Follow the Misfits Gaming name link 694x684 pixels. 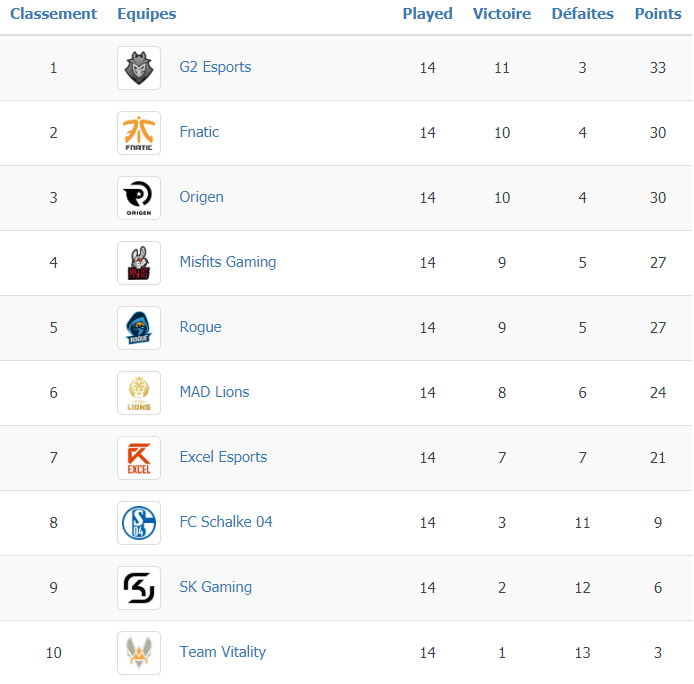point(227,262)
